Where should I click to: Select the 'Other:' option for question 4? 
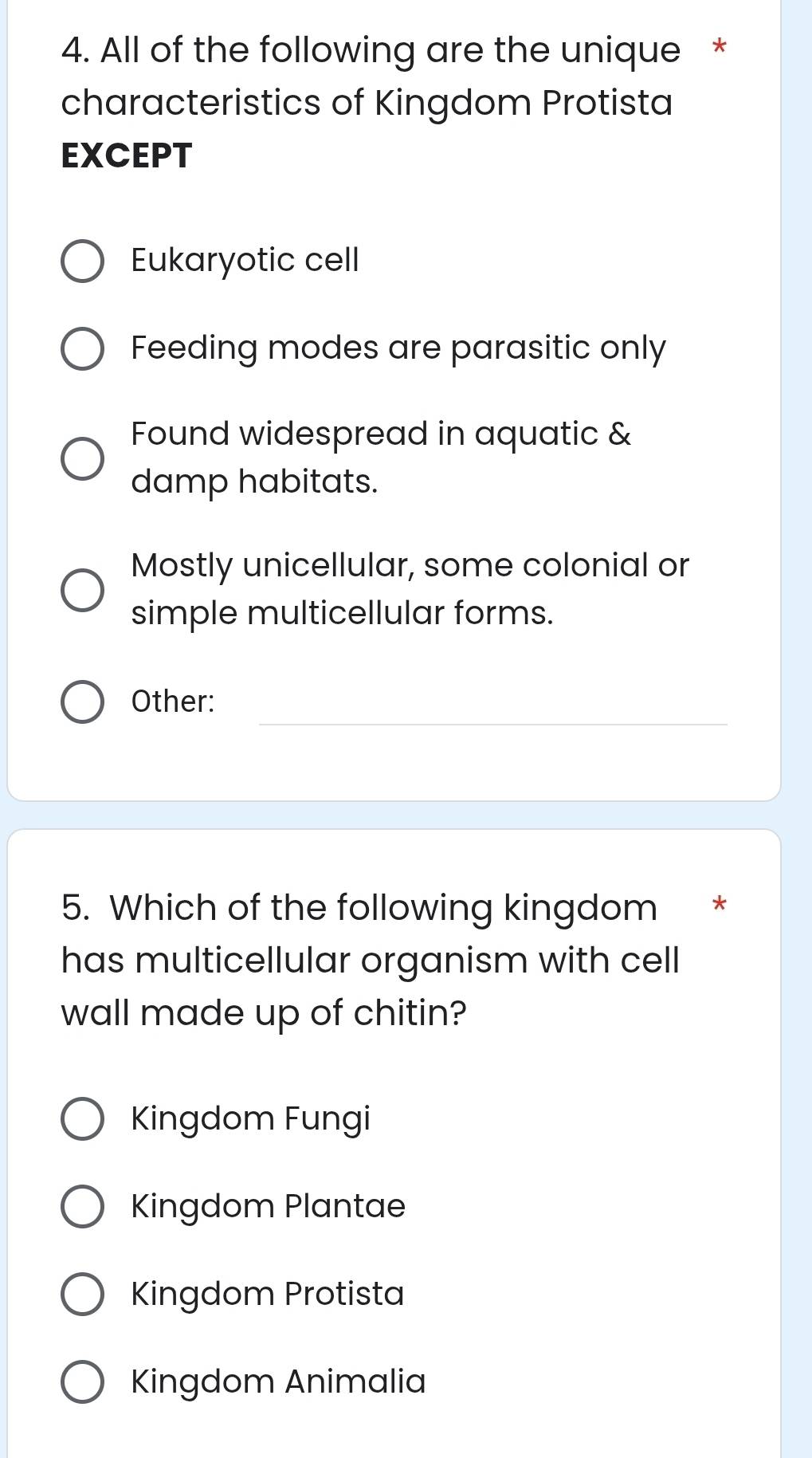82,701
